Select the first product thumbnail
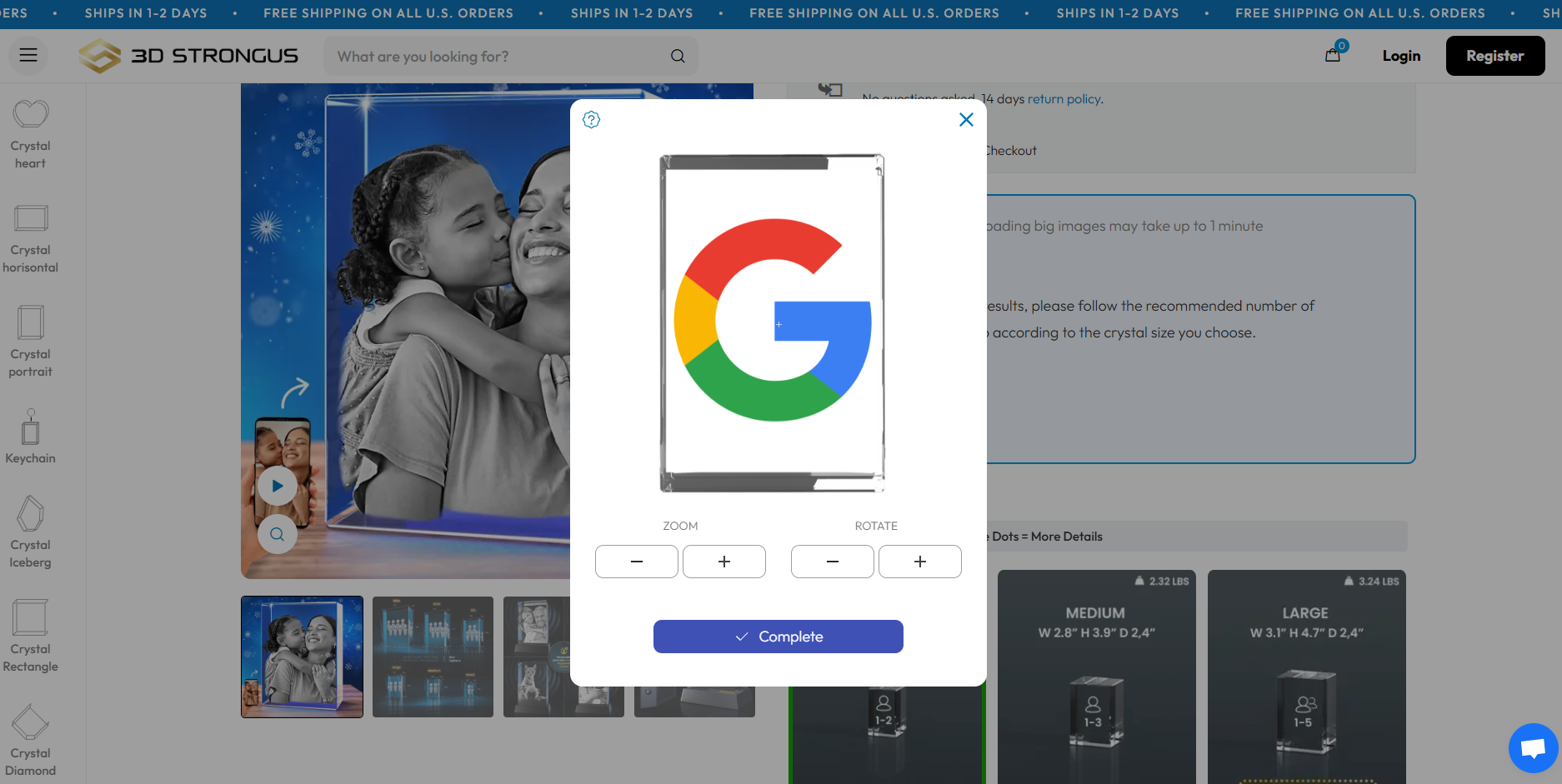 coord(302,657)
